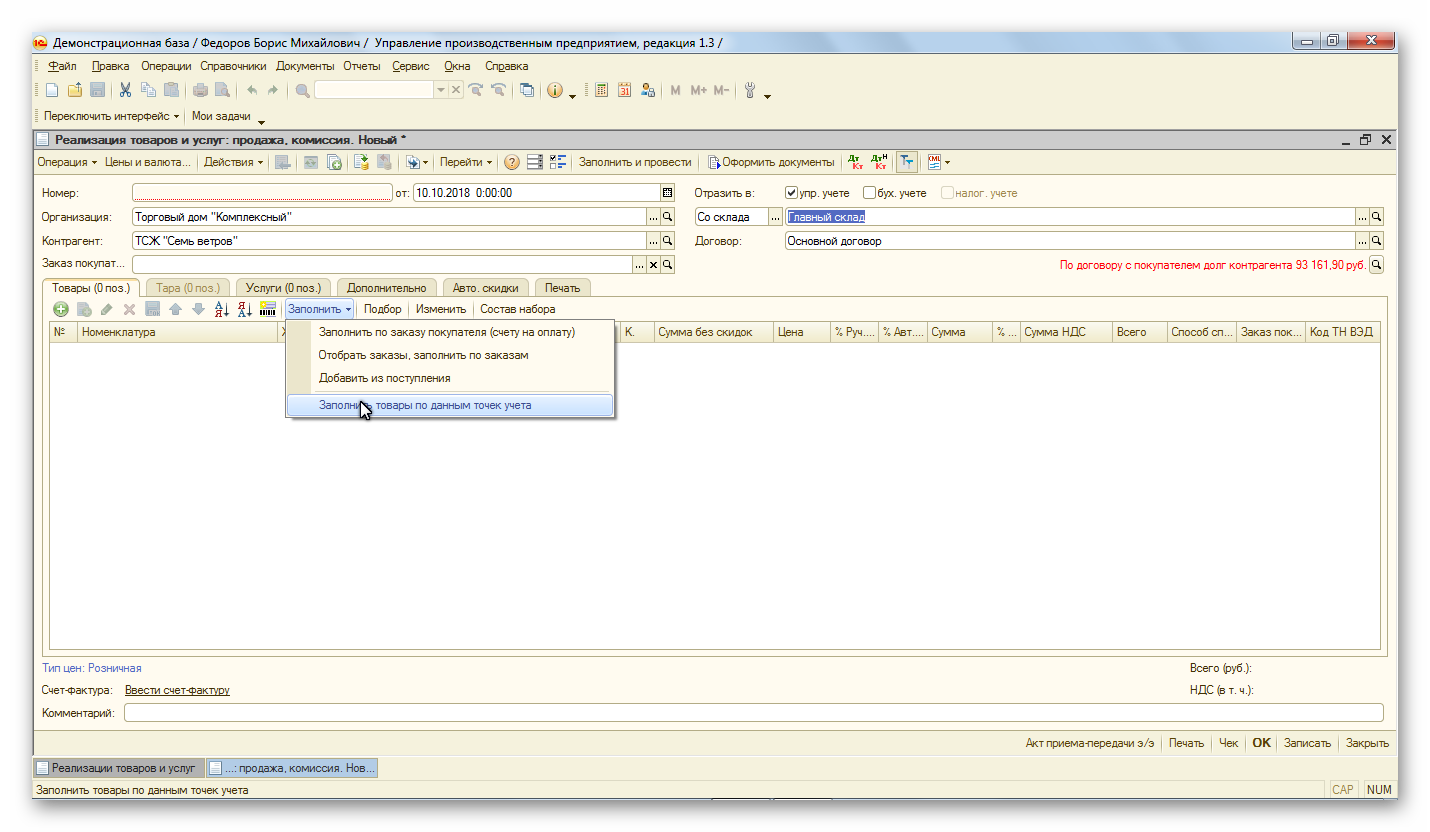1430x832 pixels.
Task: Click the M+ memory button
Action: [698, 90]
